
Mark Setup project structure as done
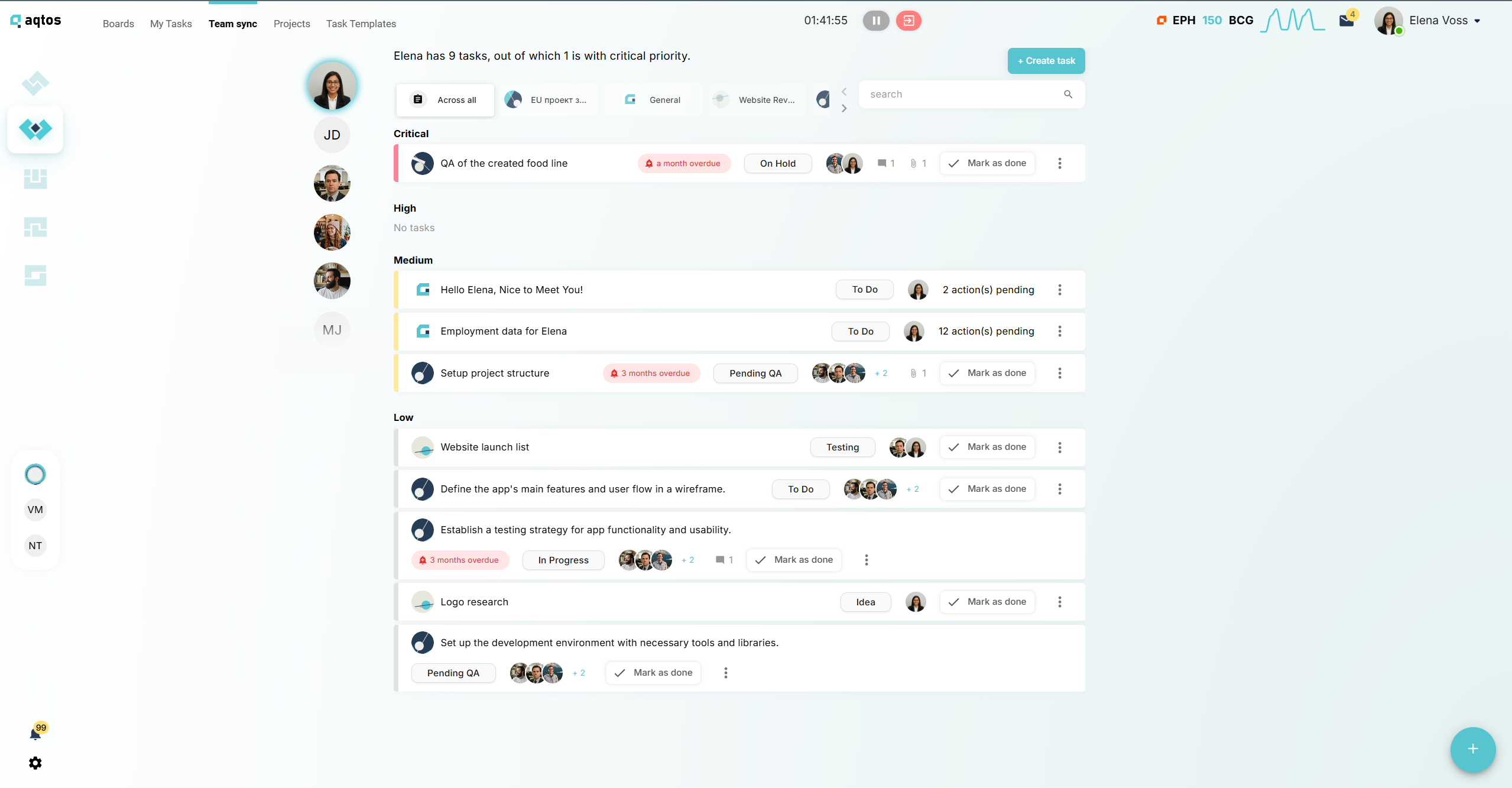click(x=987, y=374)
